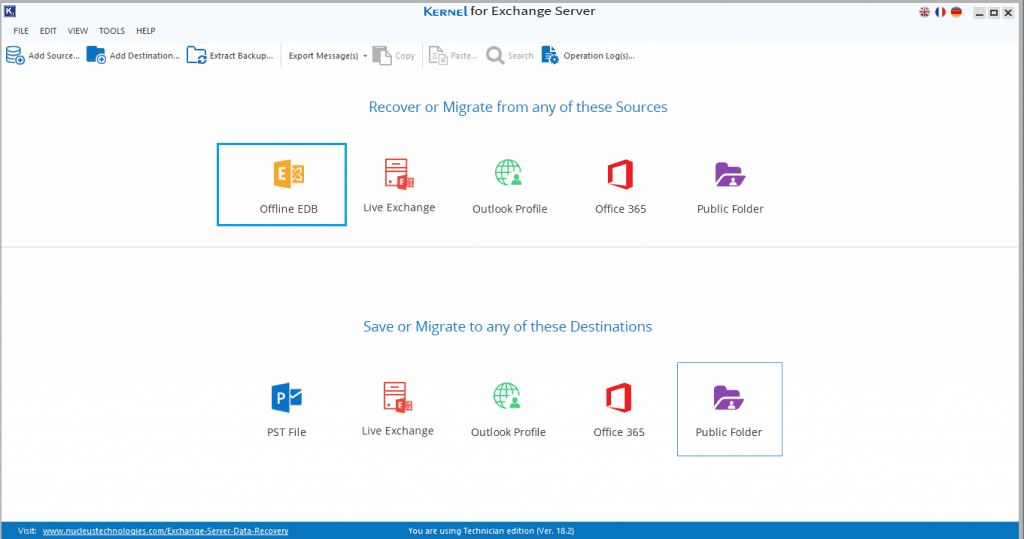Select Offline EDB as source
The image size is (1024, 539).
click(x=281, y=184)
